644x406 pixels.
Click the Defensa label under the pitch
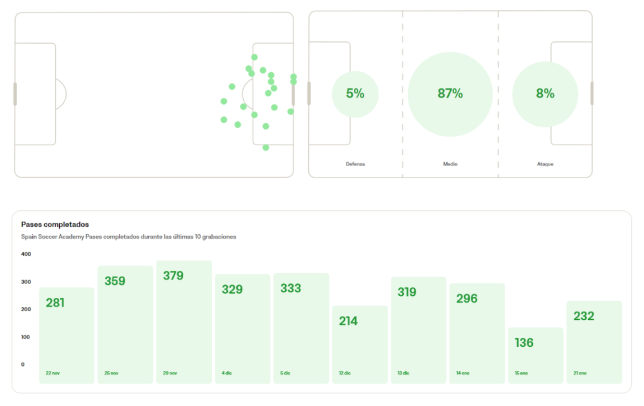[355, 164]
